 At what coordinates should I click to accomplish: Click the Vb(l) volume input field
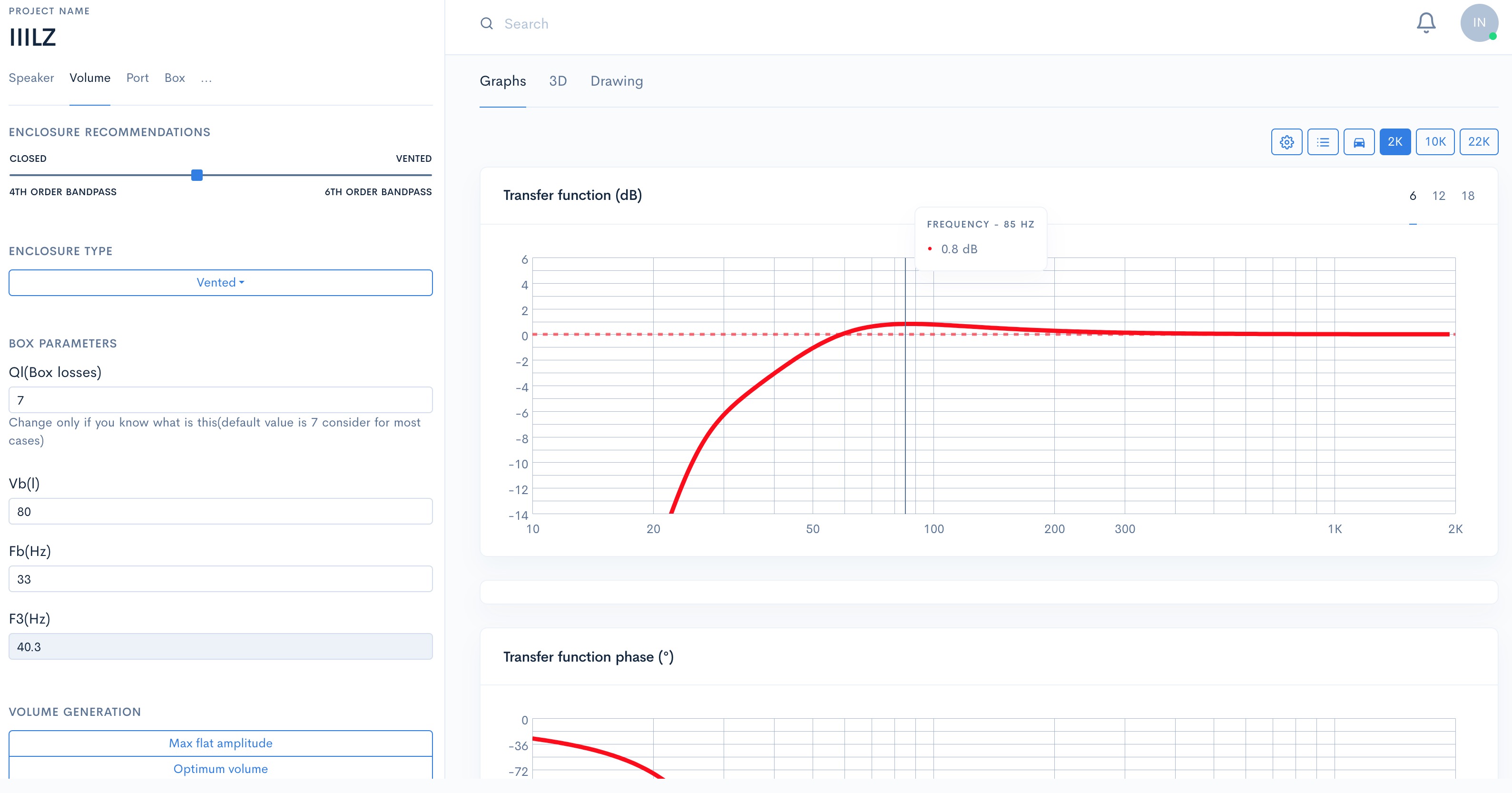(221, 512)
